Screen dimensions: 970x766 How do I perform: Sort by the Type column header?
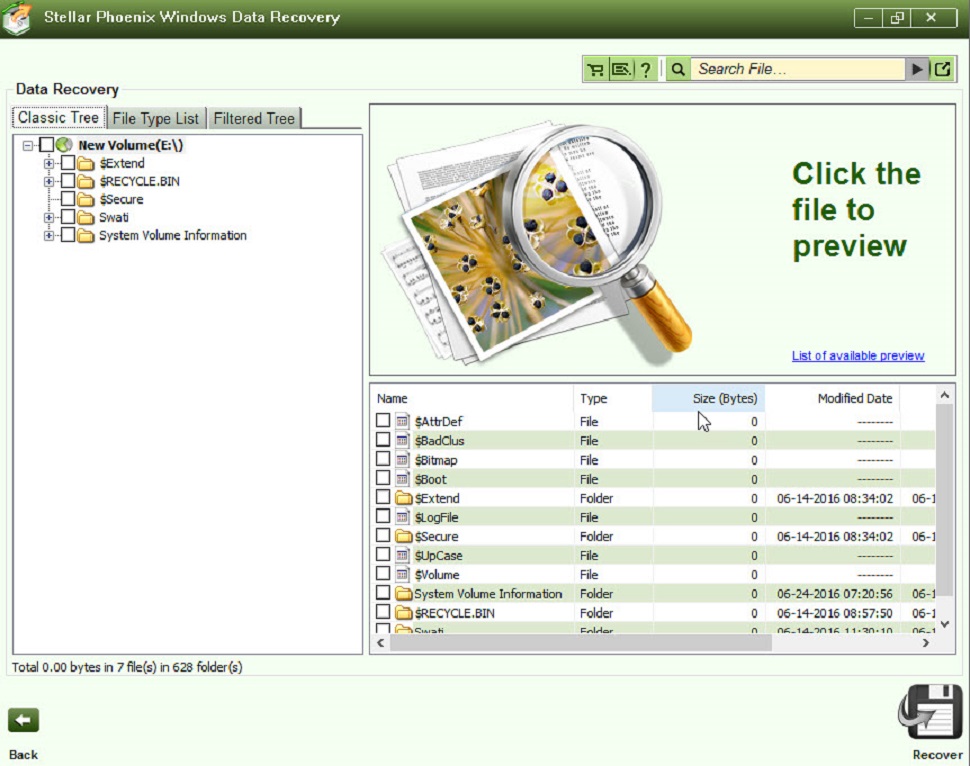coord(613,398)
